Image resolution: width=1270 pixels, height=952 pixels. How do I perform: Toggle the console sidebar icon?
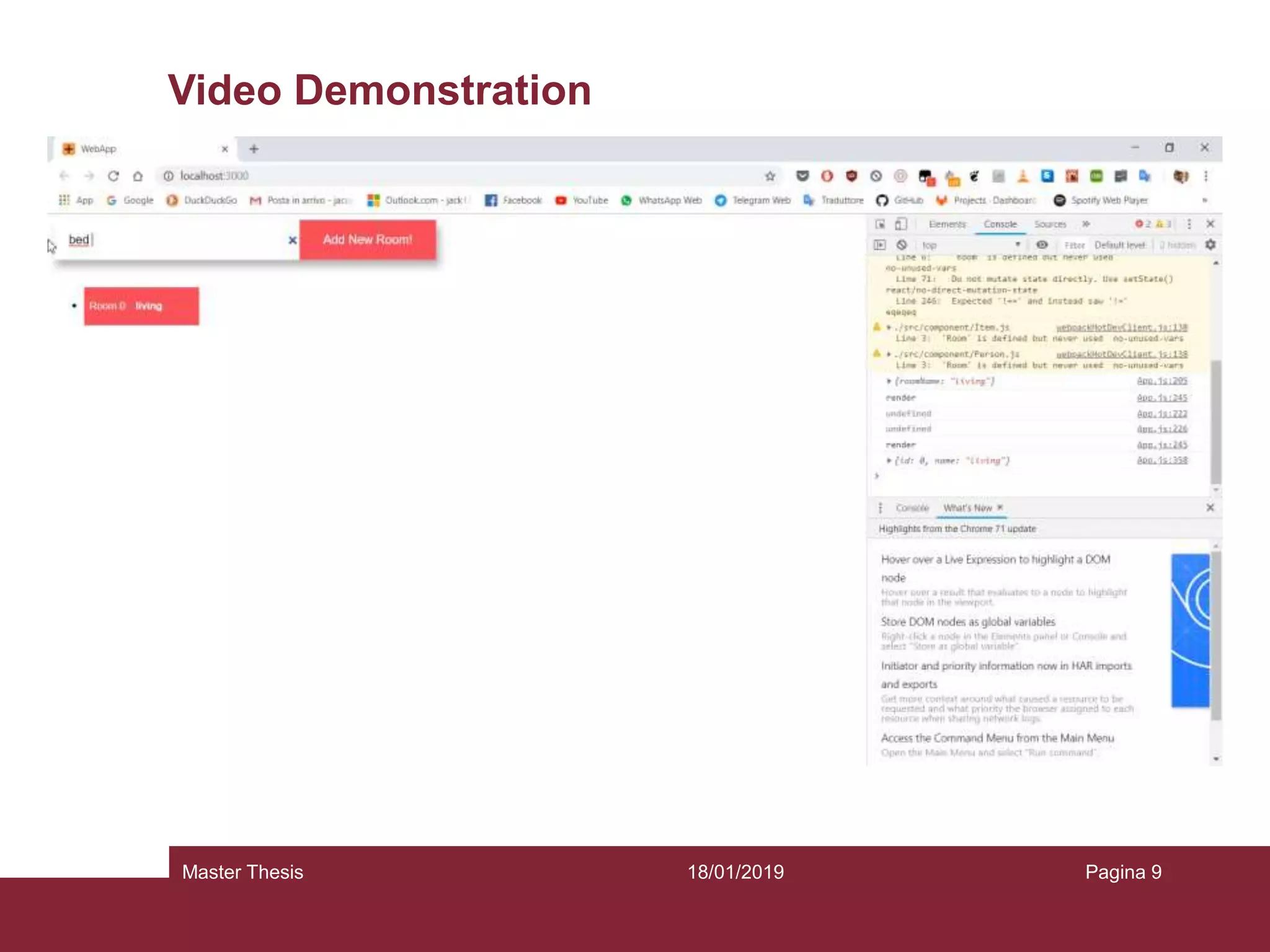coord(880,245)
